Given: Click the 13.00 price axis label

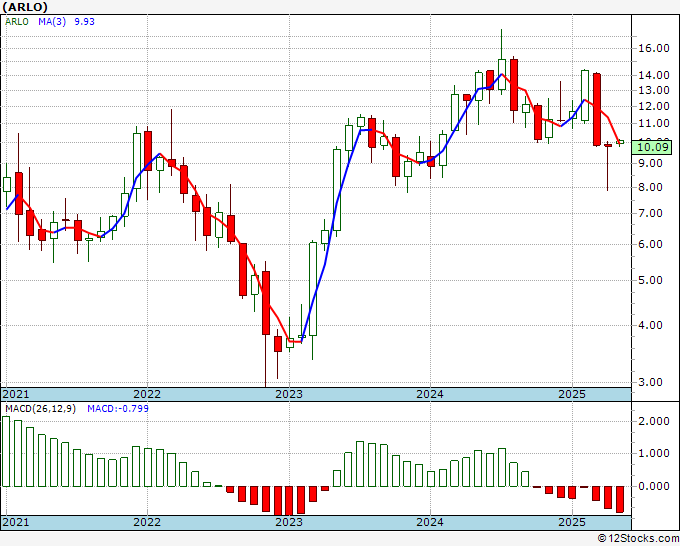Looking at the screenshot, I should [x=654, y=91].
